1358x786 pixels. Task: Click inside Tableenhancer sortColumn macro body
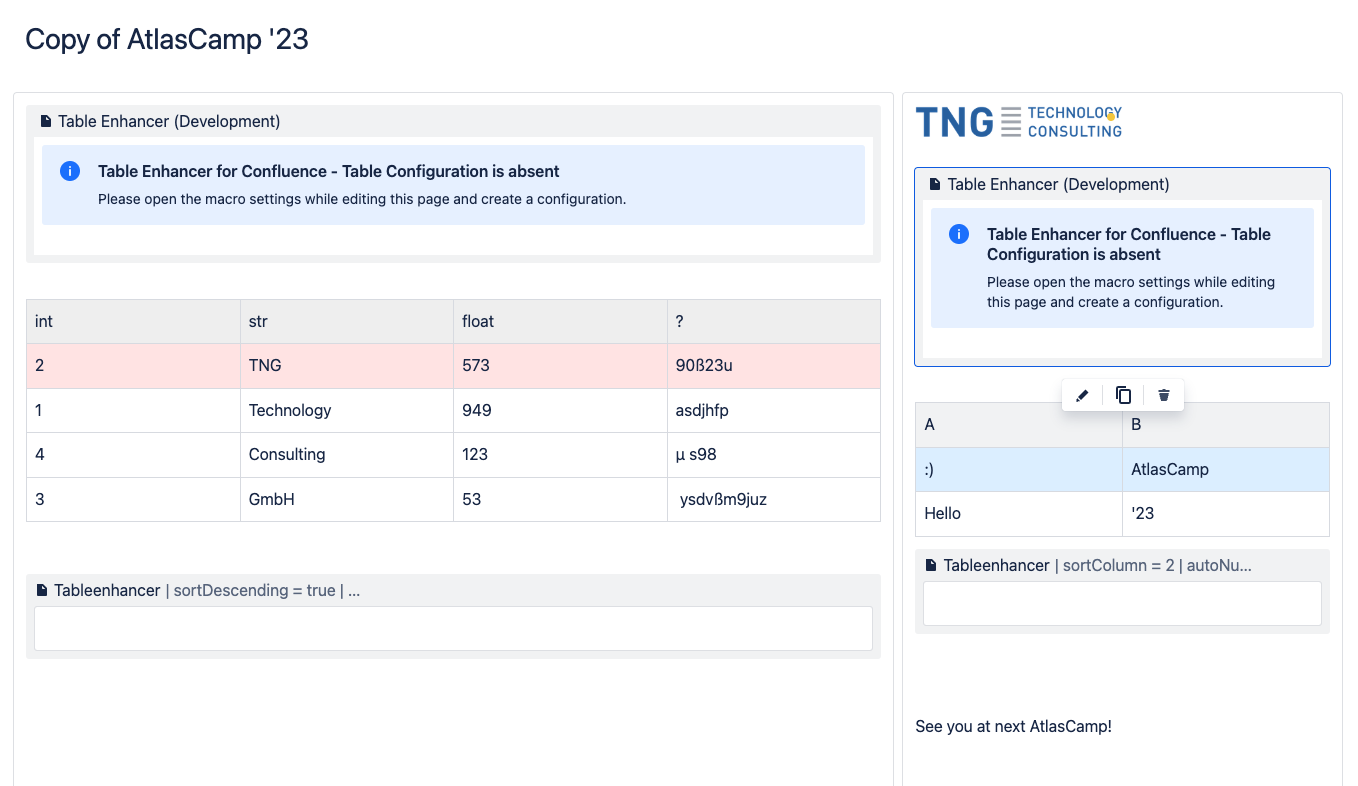[x=1122, y=604]
